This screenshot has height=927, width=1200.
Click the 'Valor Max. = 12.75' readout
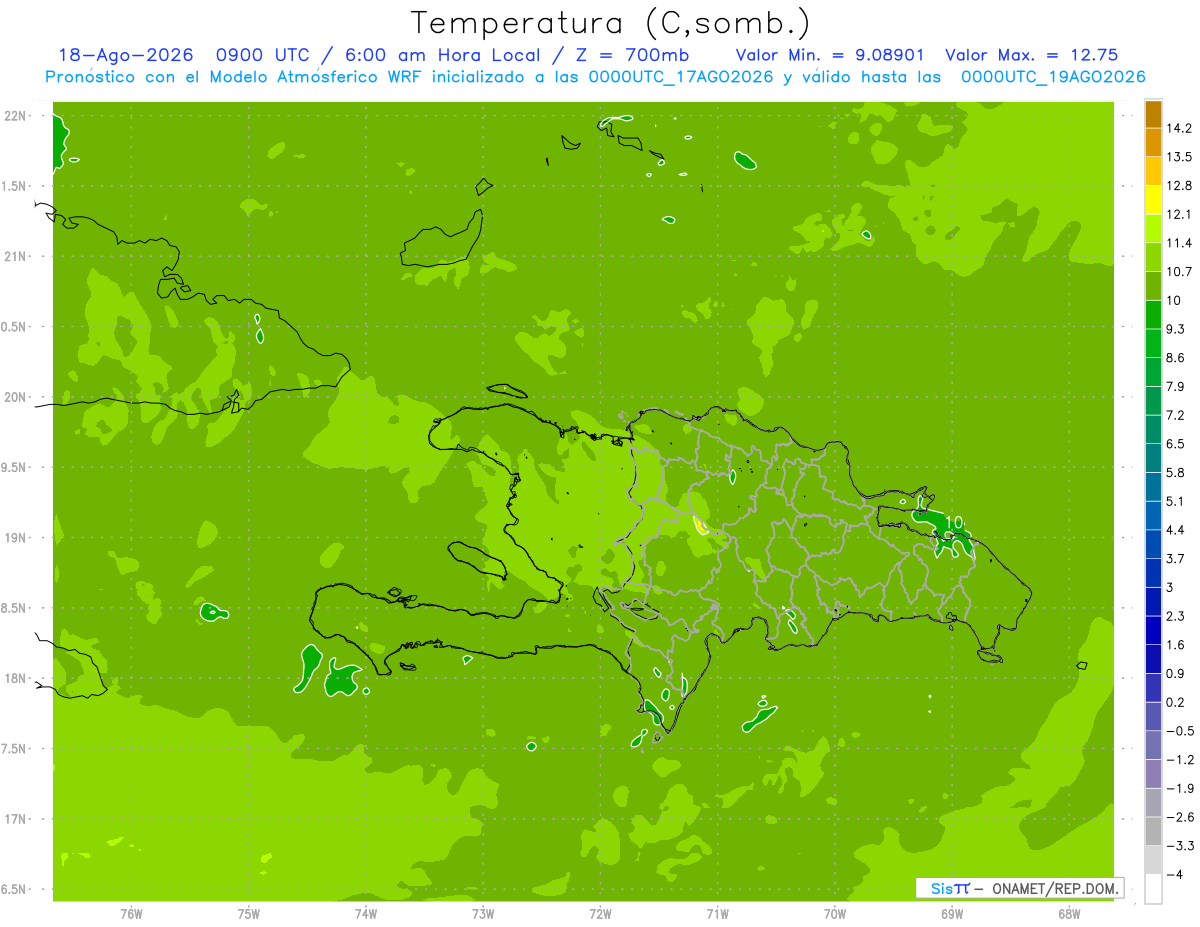(1032, 55)
